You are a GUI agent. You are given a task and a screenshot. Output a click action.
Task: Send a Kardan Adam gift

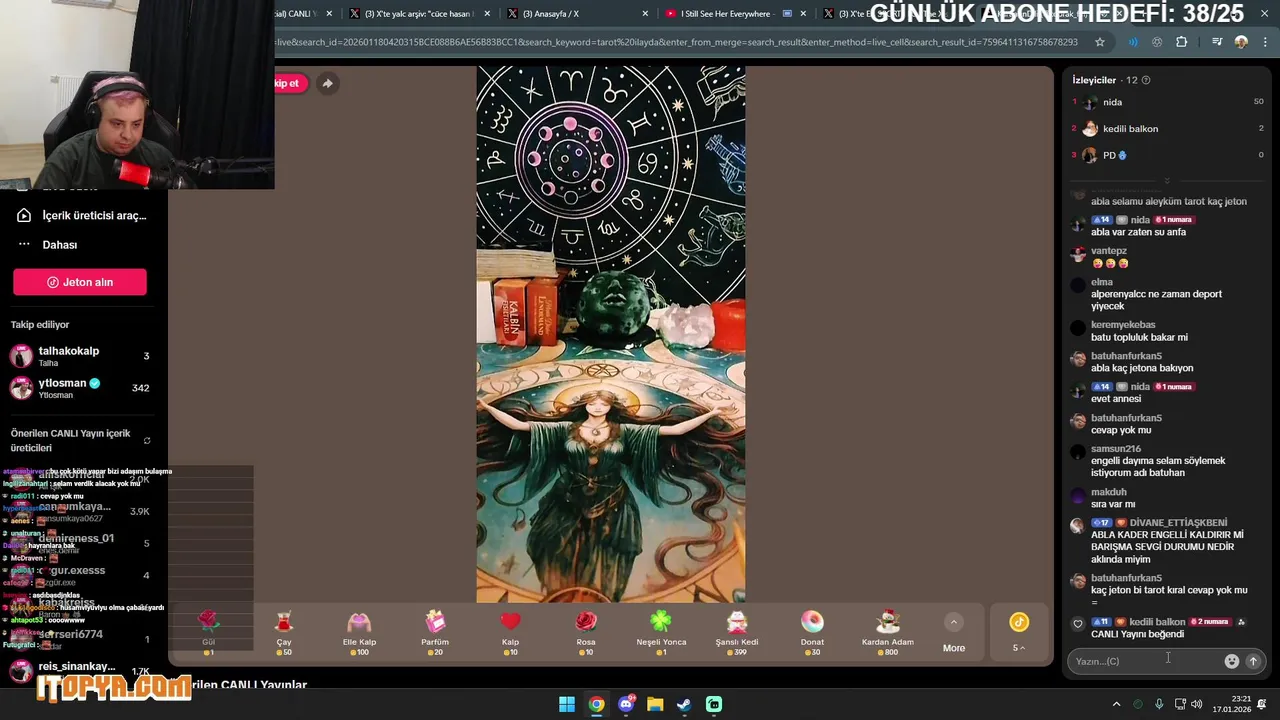pyautogui.click(x=888, y=632)
